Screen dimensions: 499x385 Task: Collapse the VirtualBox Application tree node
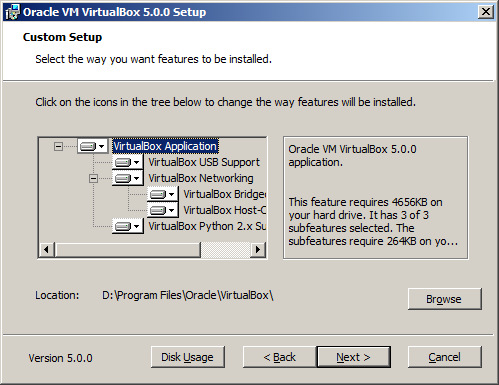58,146
